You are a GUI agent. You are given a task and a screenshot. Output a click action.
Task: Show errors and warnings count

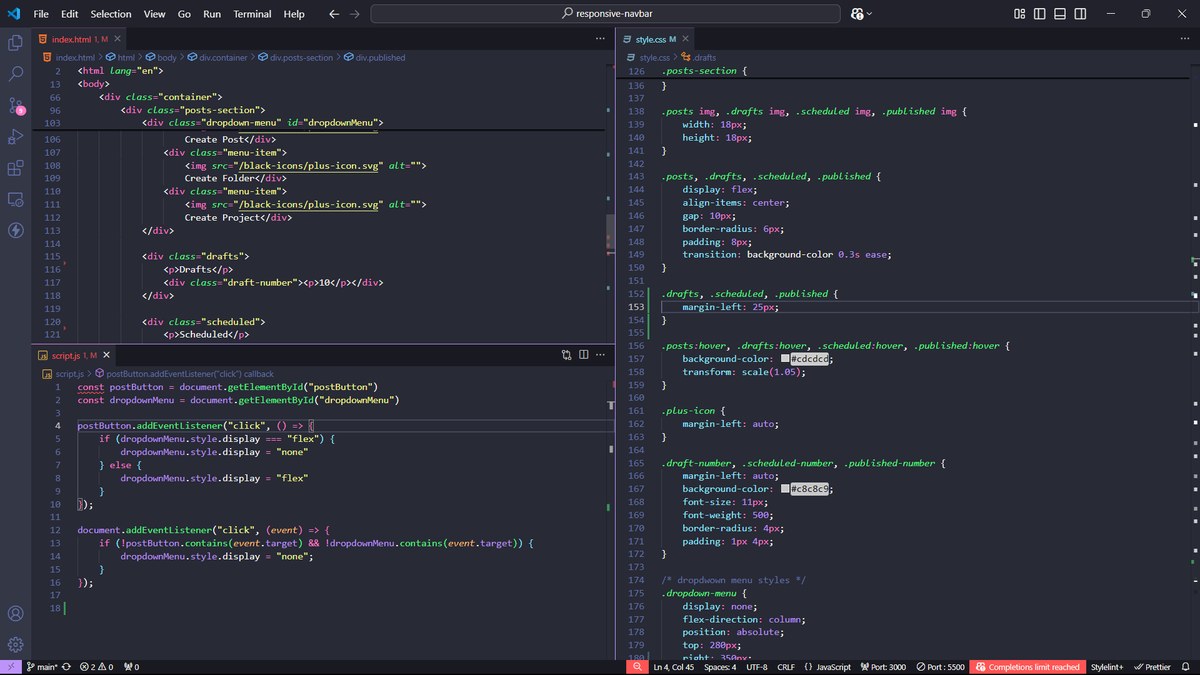tap(96, 667)
